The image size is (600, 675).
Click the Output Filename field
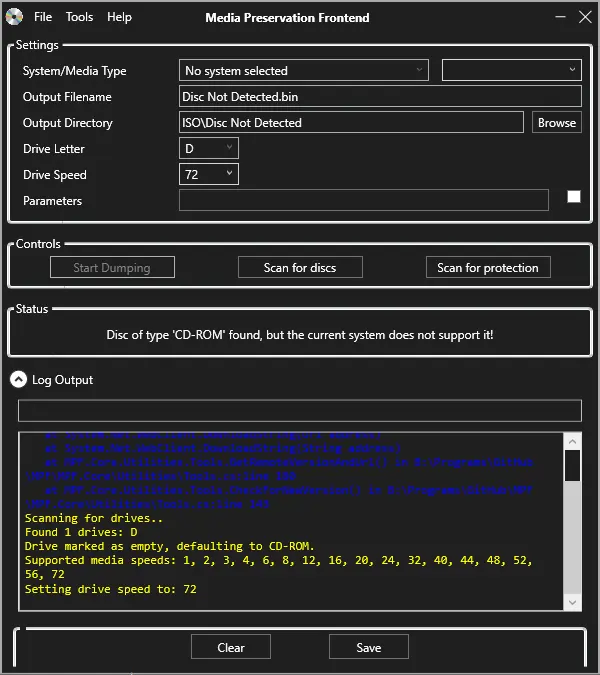380,96
